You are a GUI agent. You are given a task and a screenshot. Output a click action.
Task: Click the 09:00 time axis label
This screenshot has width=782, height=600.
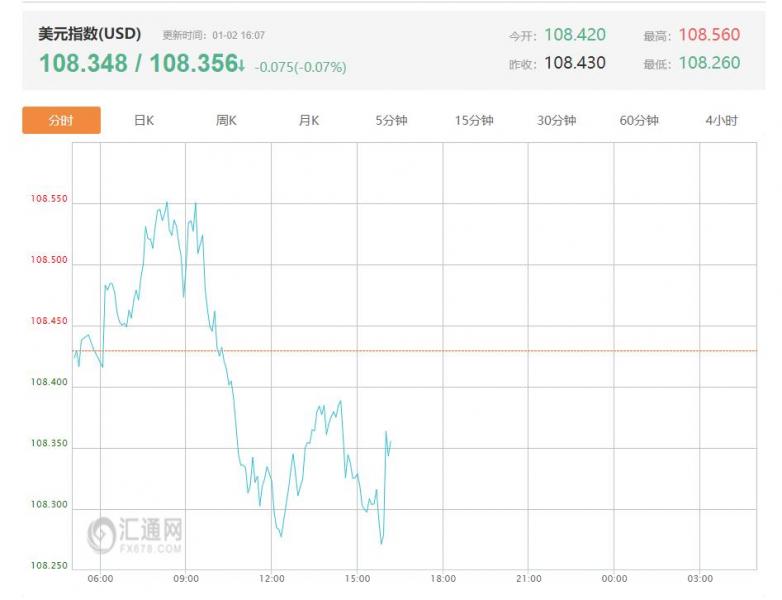[x=186, y=579]
